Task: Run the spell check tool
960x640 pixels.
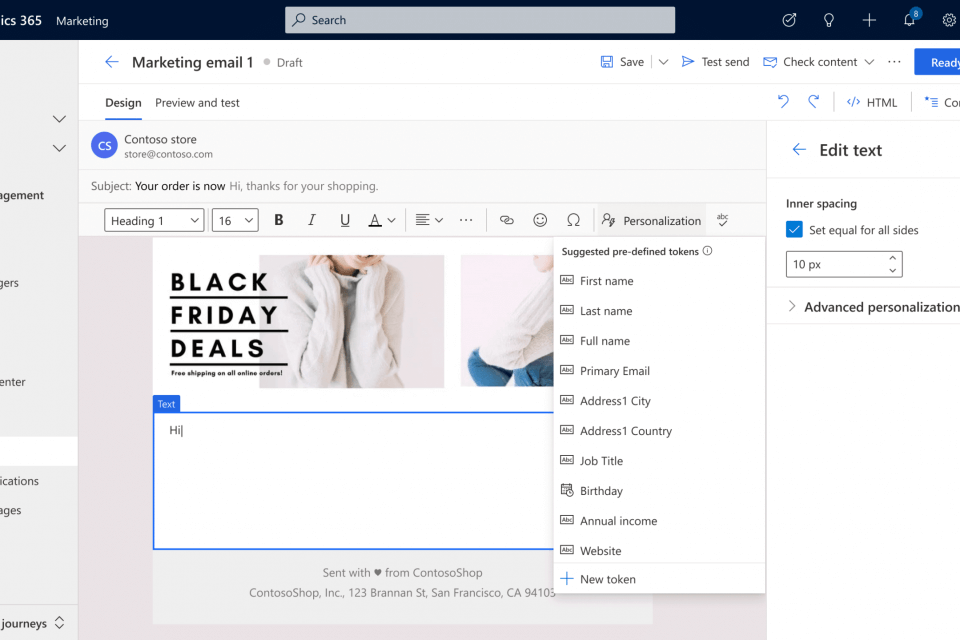Action: pyautogui.click(x=722, y=220)
